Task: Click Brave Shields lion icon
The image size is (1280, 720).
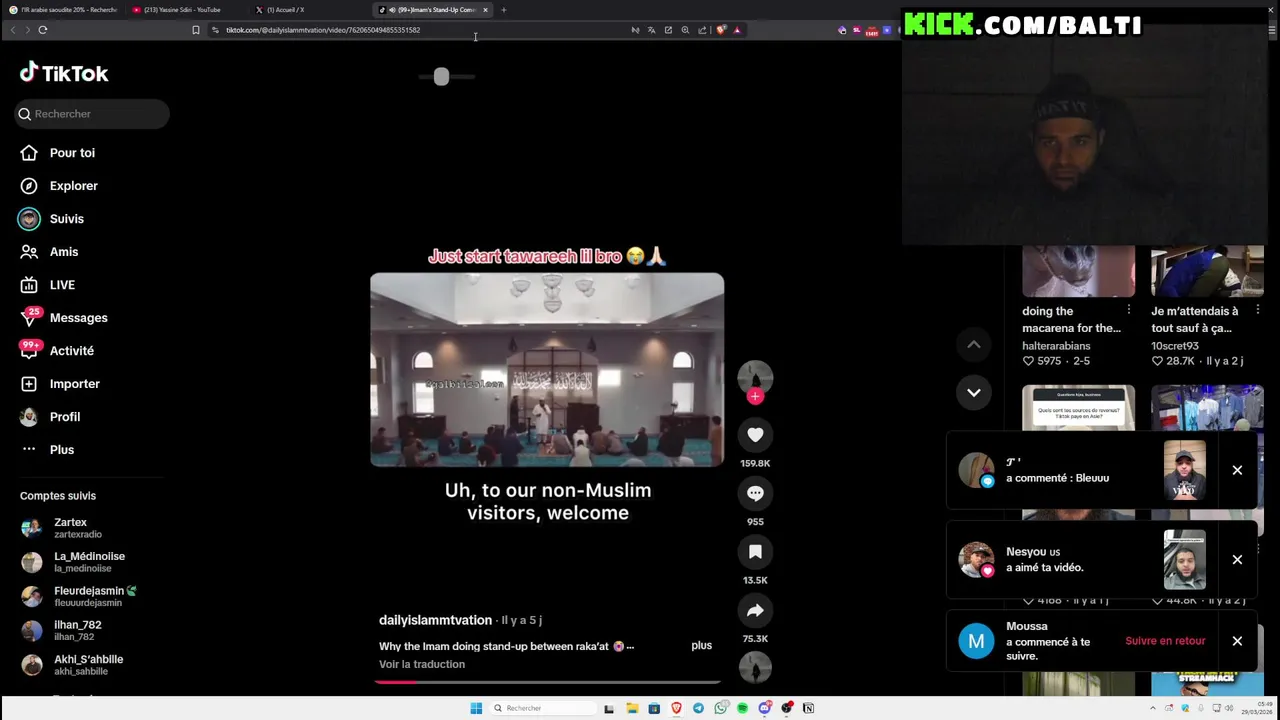Action: pyautogui.click(x=720, y=30)
